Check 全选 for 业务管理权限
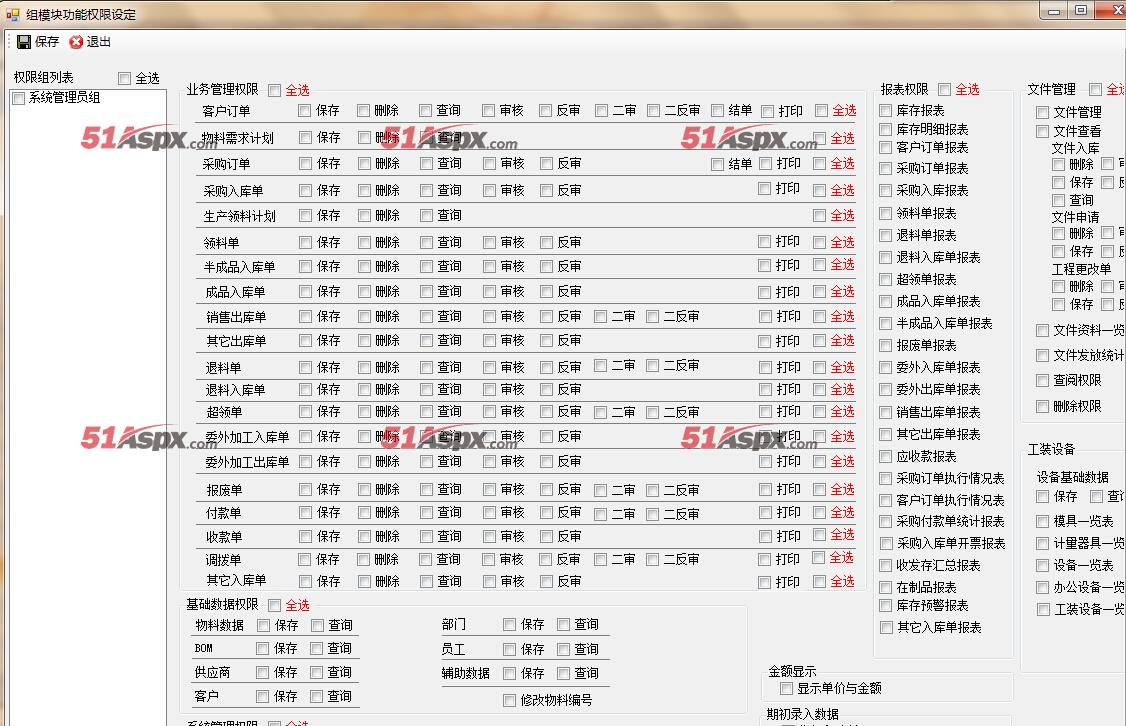The height and width of the screenshot is (726, 1126). point(274,90)
